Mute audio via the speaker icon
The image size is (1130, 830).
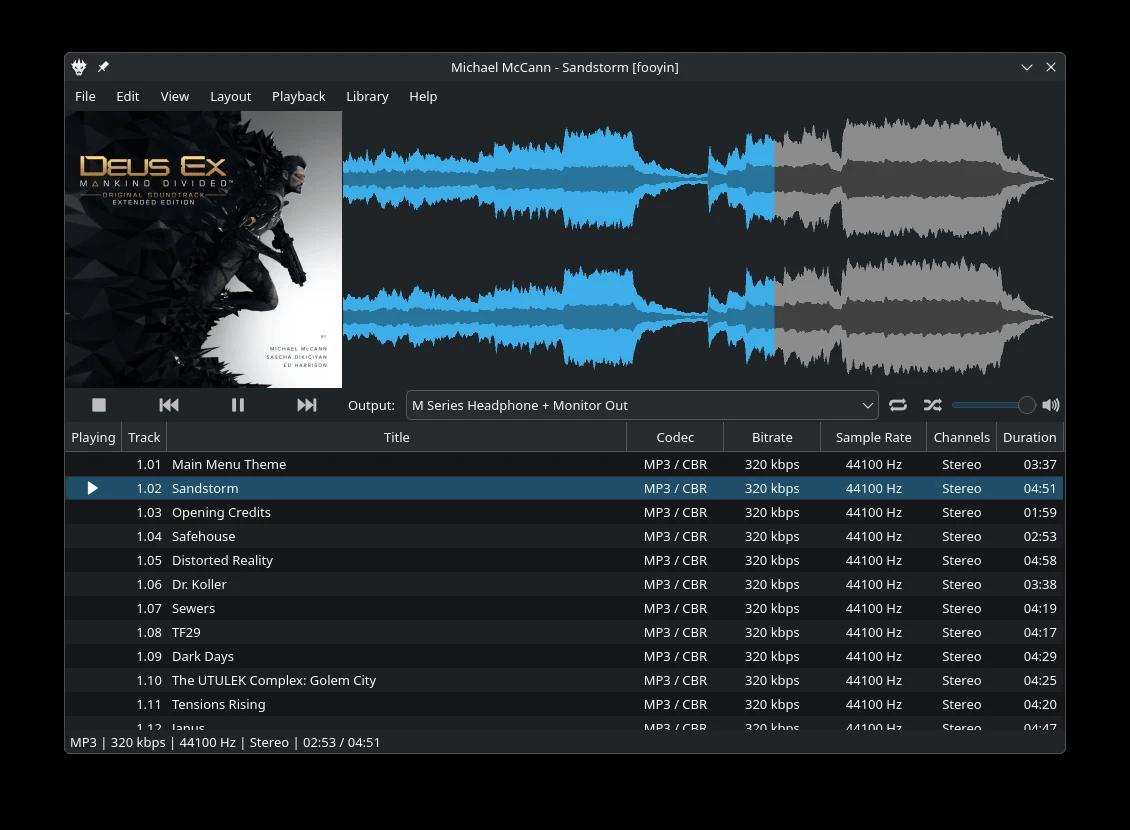[x=1051, y=405]
